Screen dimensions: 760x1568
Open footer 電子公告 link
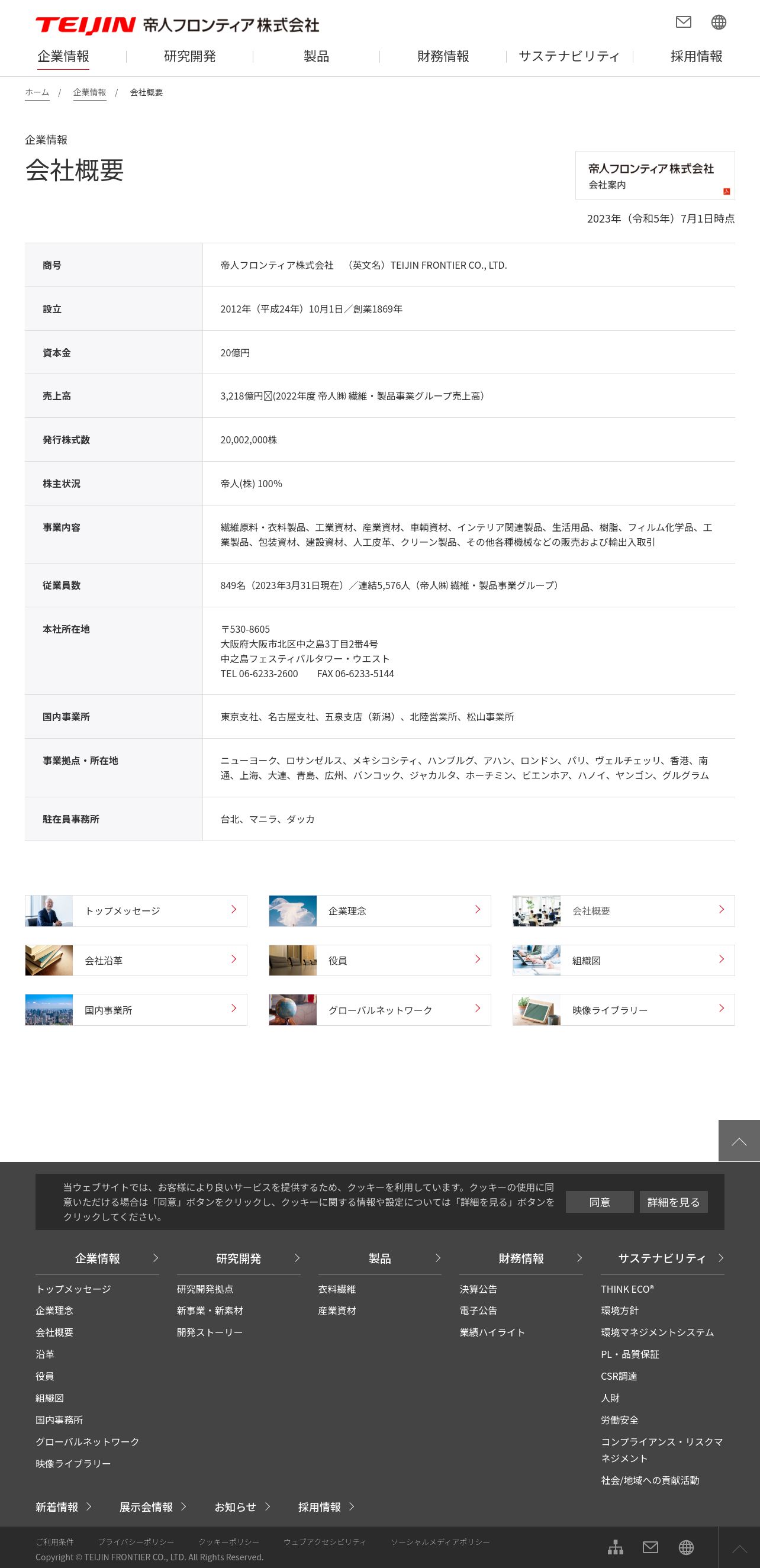tap(478, 1311)
